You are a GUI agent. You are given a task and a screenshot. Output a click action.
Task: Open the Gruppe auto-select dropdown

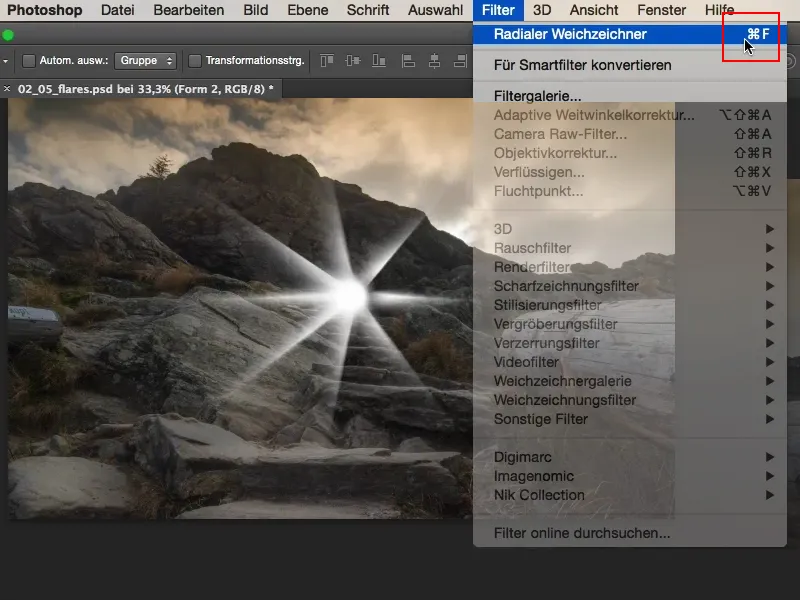145,61
